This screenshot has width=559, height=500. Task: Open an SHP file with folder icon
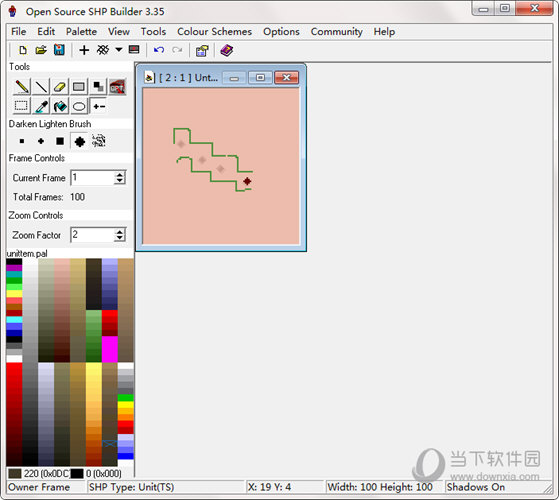click(41, 50)
